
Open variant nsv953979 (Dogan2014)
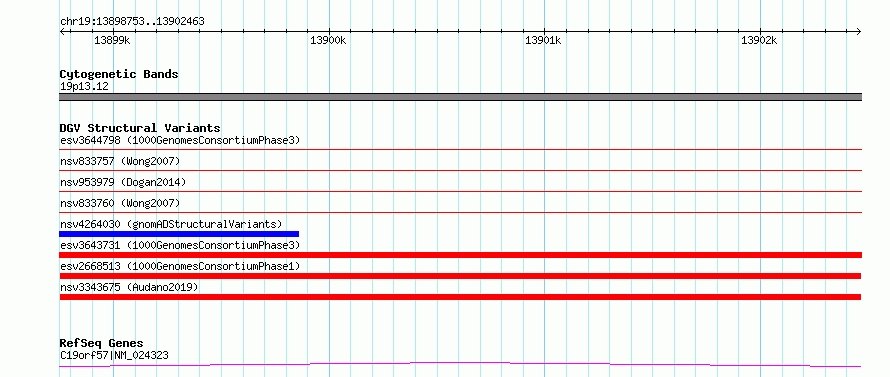click(123, 182)
